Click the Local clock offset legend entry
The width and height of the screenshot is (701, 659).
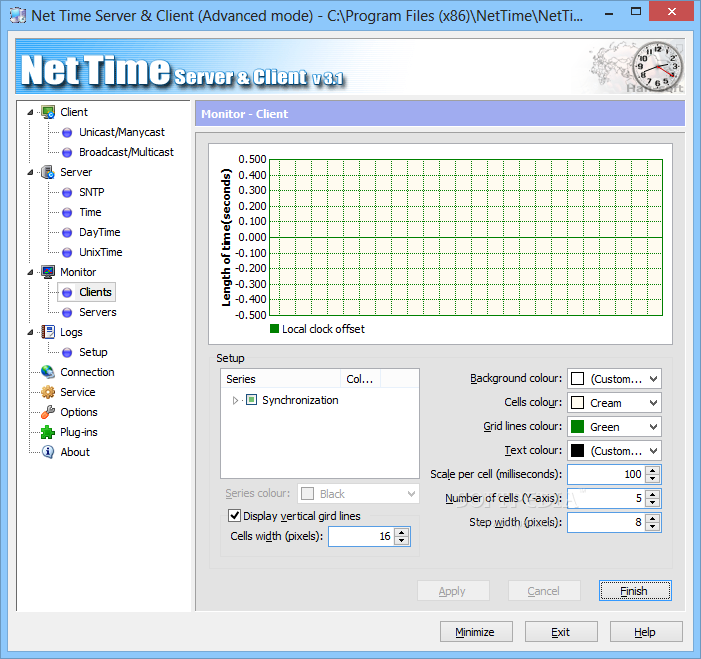[x=317, y=329]
